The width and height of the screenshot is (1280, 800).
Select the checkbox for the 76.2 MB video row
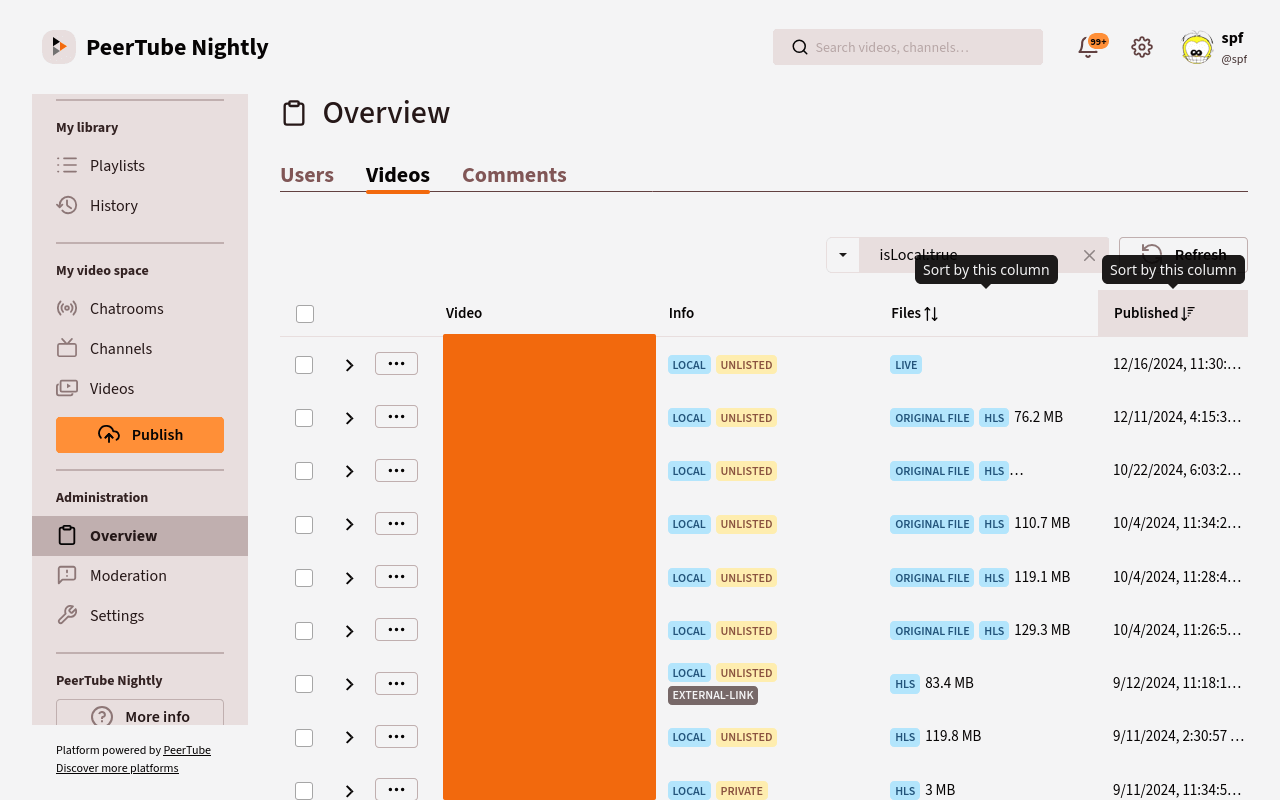point(304,418)
